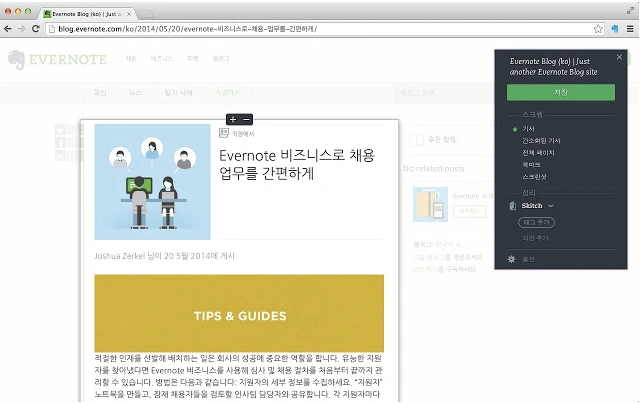Screen dimensions: 641x404
Task: Click the browser Back arrow
Action: click(8, 29)
